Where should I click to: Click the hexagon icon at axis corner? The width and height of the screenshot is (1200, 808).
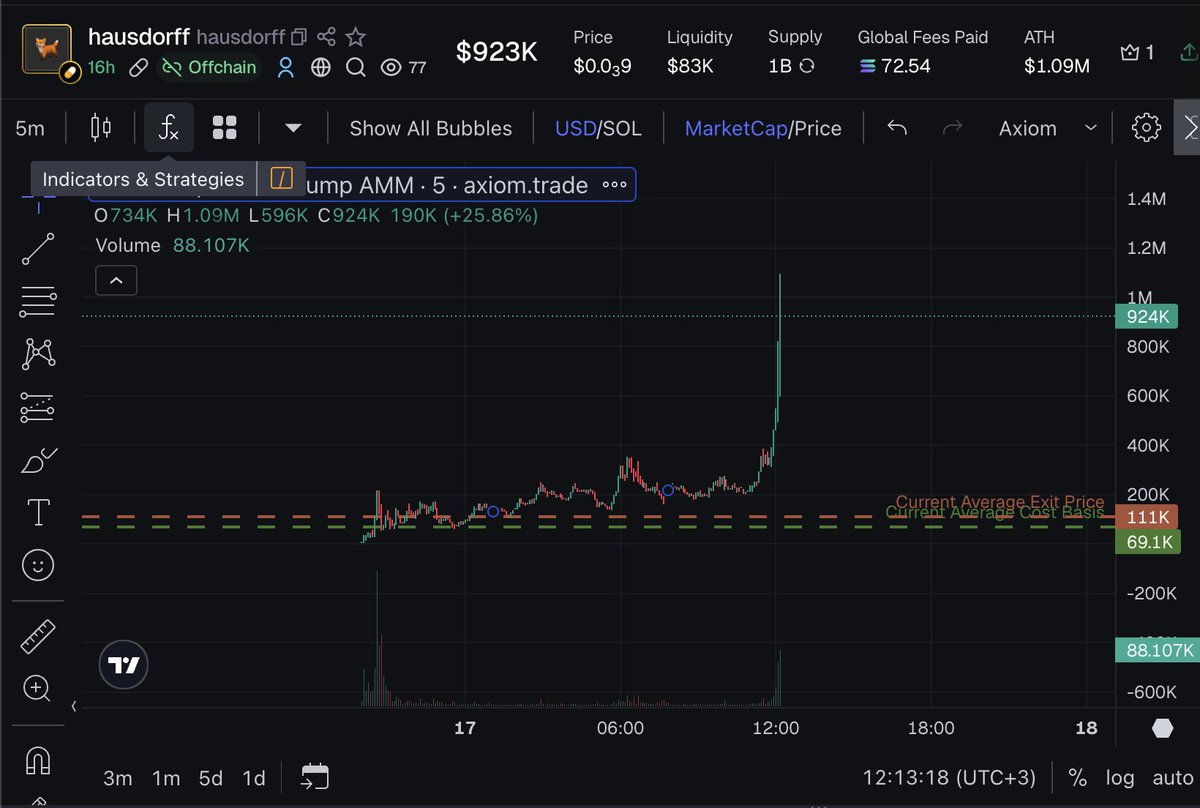(1162, 728)
